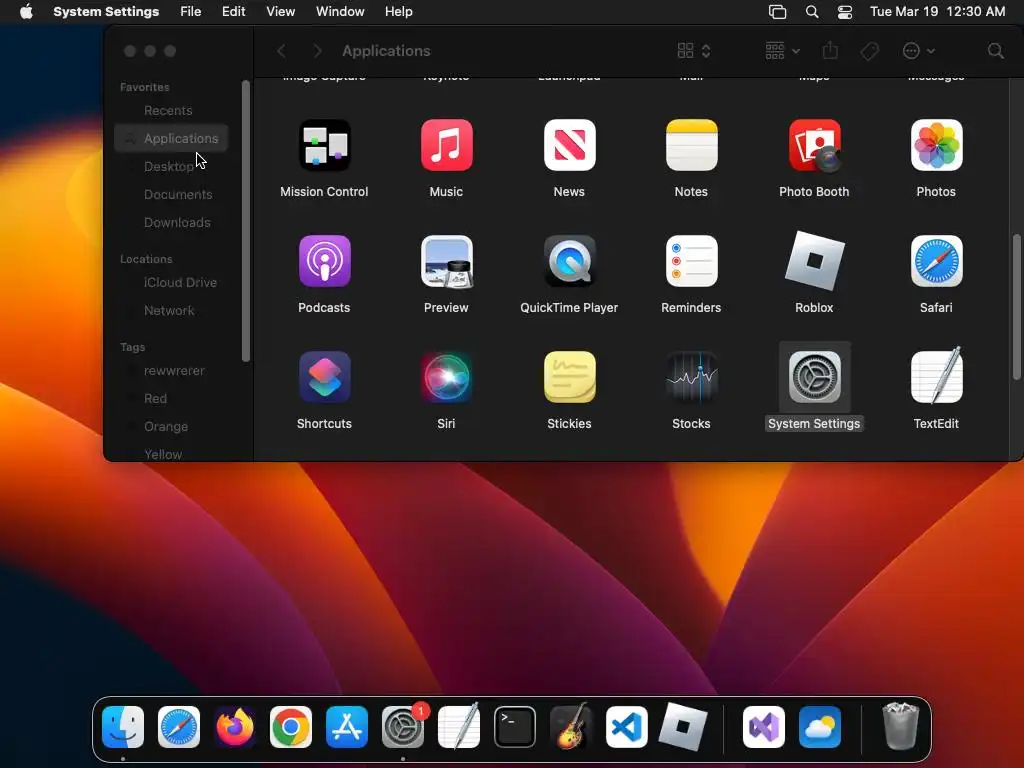This screenshot has height=768, width=1024.
Task: Launch Firefox from the Dock
Action: 234,727
